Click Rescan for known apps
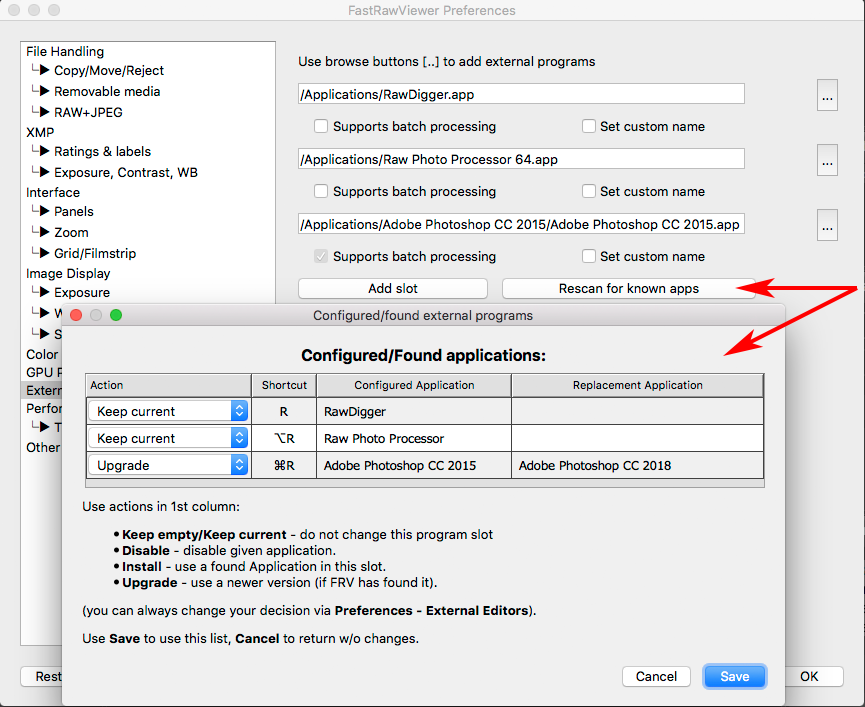Screen dimensions: 865x707 coord(628,288)
